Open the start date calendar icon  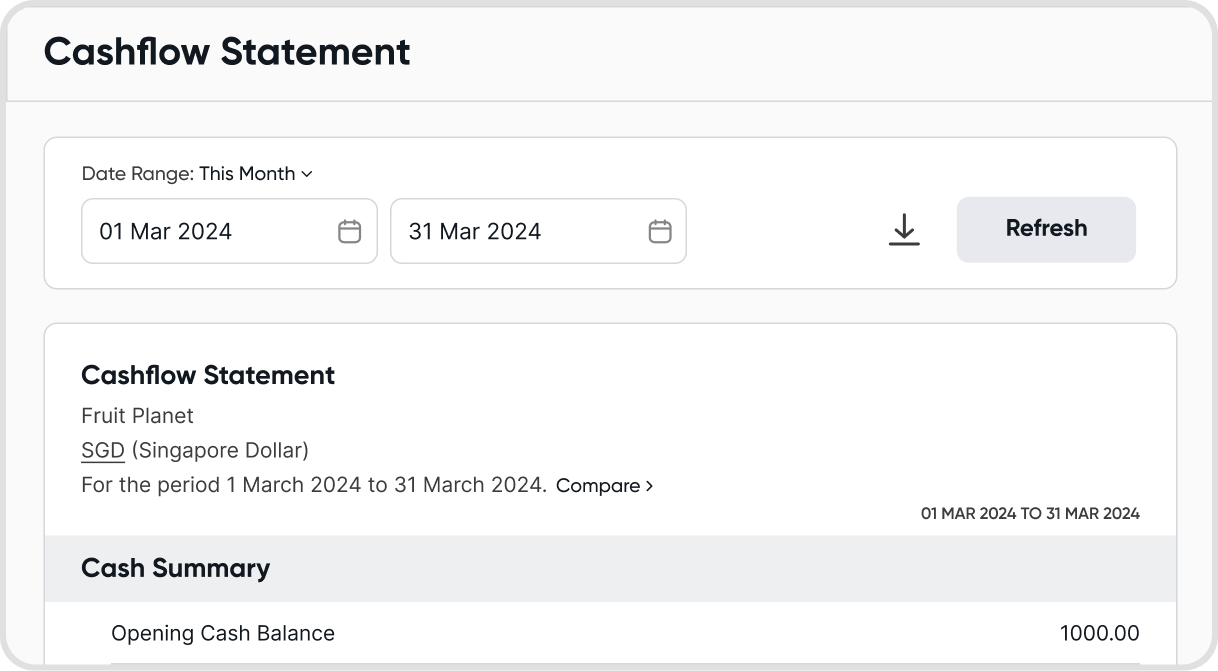click(349, 231)
